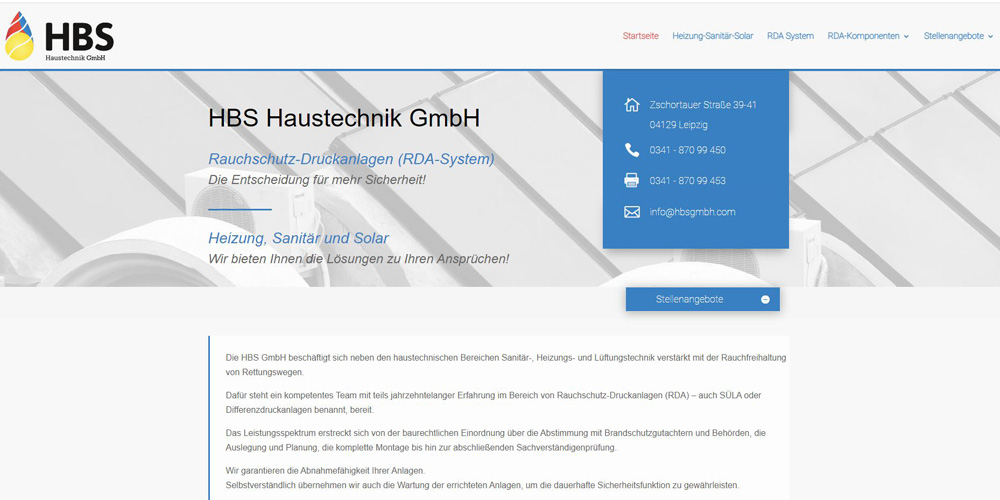This screenshot has height=500, width=1000.
Task: Click 'Die Entscheidung für mehr Sicherheit!' tagline
Action: (317, 180)
